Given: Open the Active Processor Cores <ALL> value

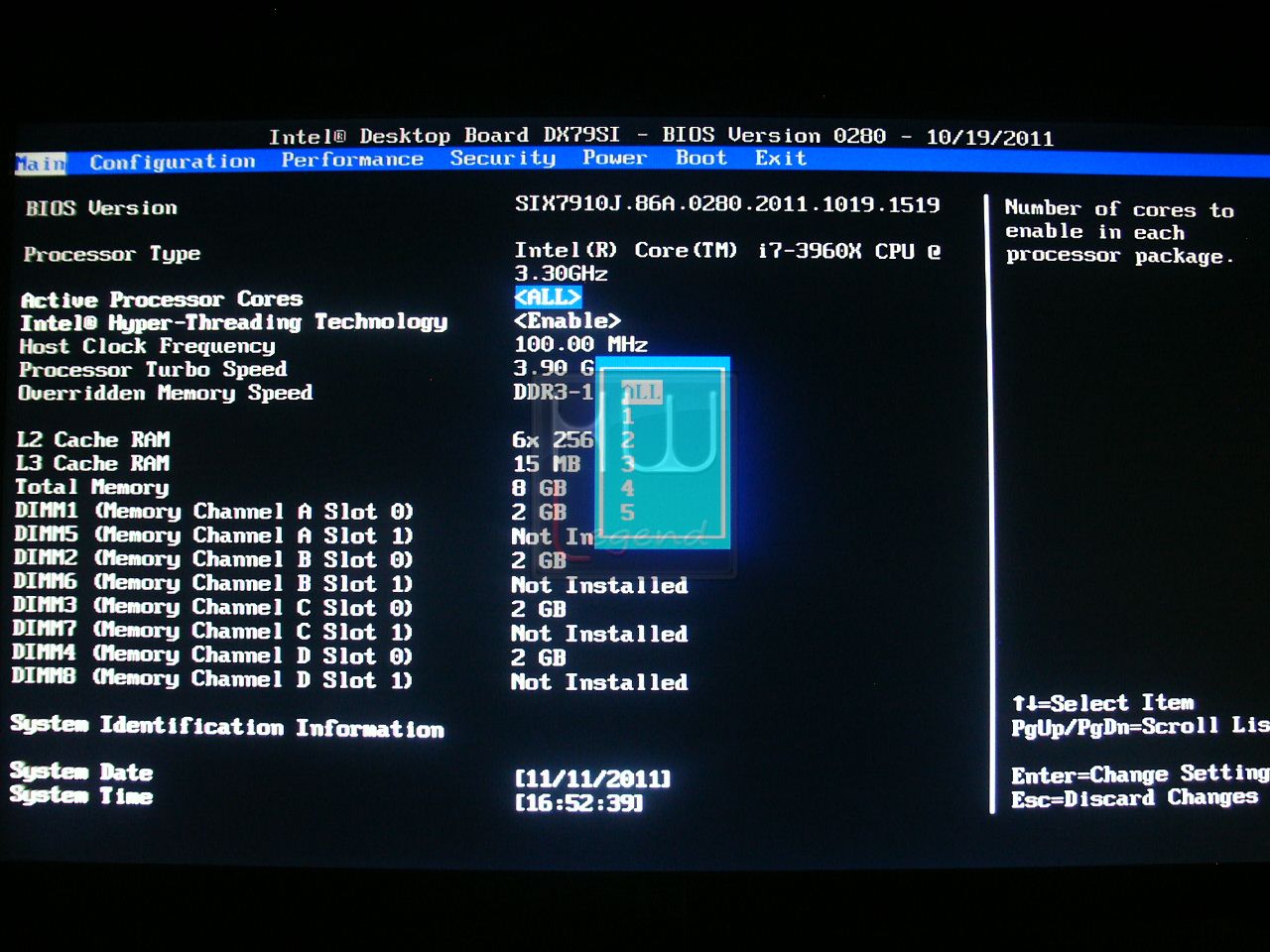Looking at the screenshot, I should click(x=548, y=297).
